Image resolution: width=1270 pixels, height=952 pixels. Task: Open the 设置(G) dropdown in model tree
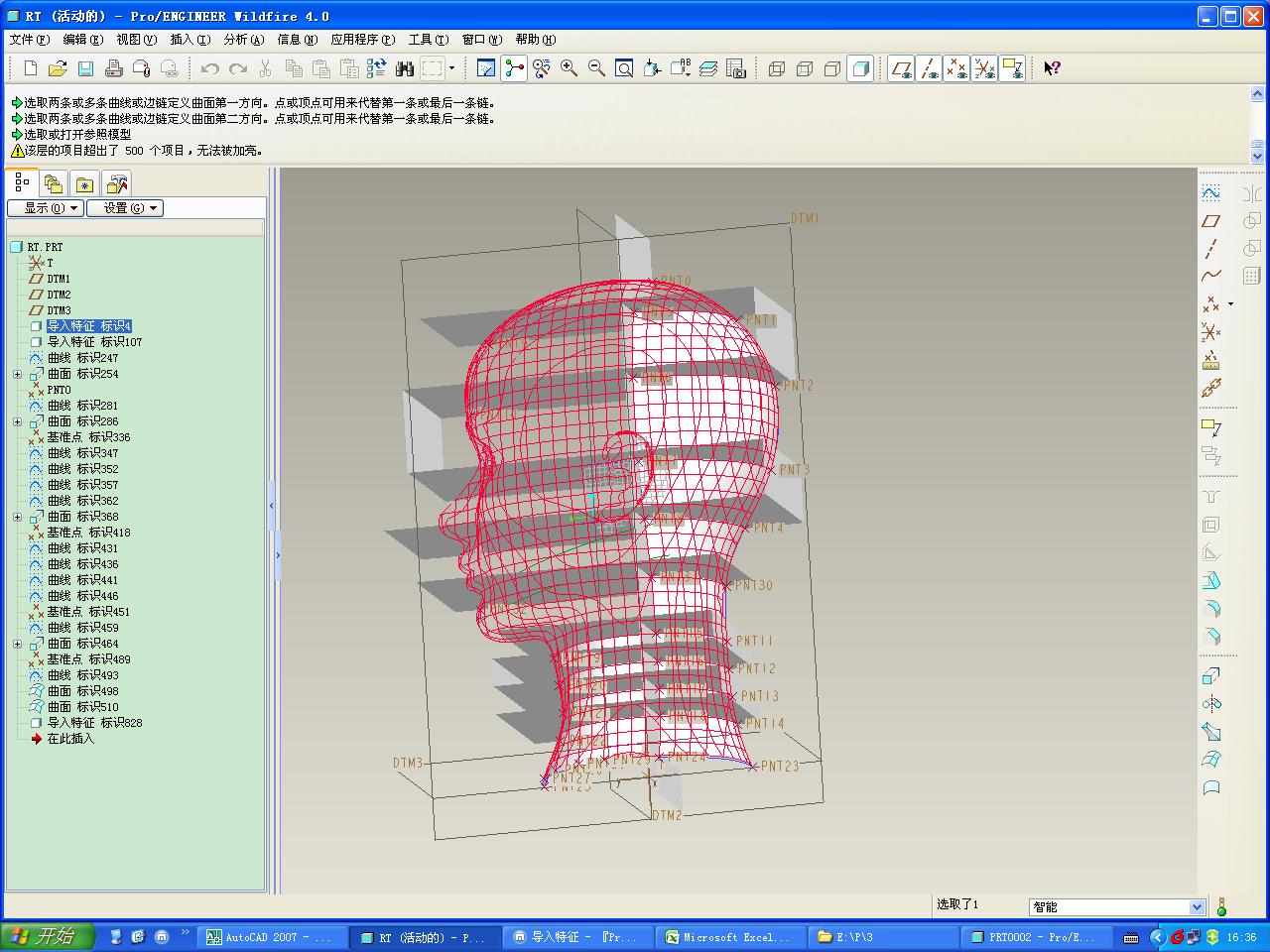(124, 208)
